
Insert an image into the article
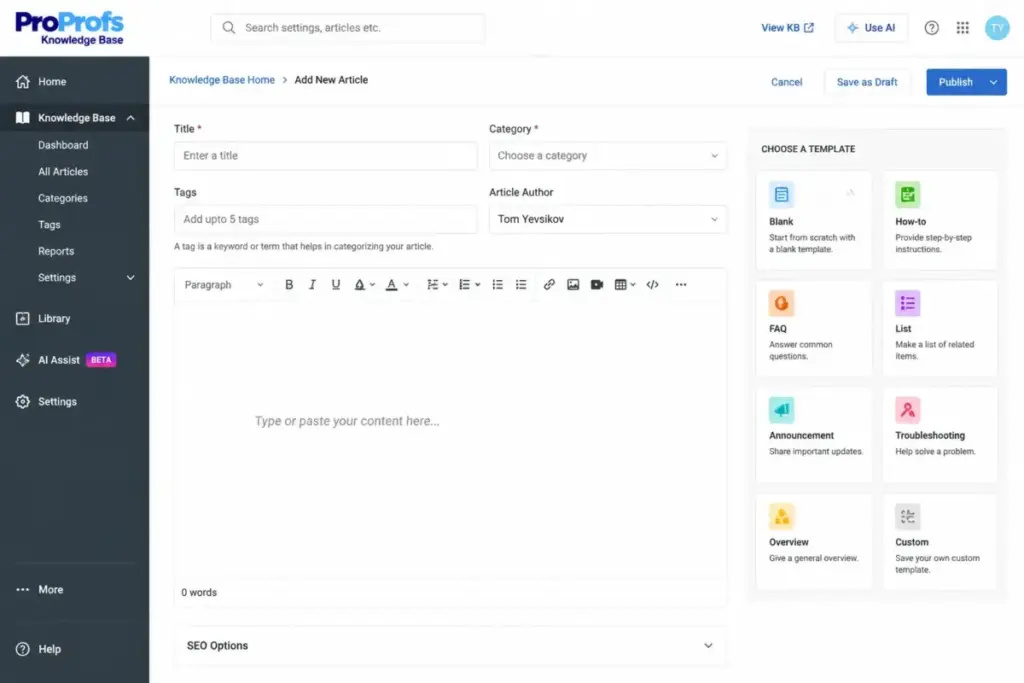573,285
